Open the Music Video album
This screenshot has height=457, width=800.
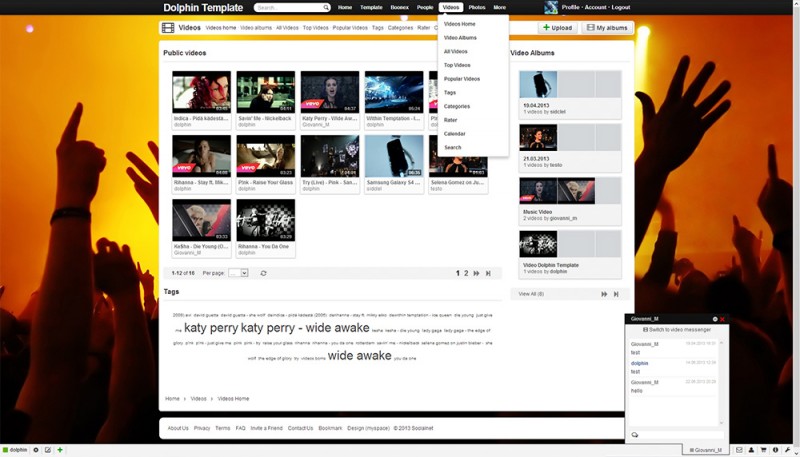pos(570,201)
